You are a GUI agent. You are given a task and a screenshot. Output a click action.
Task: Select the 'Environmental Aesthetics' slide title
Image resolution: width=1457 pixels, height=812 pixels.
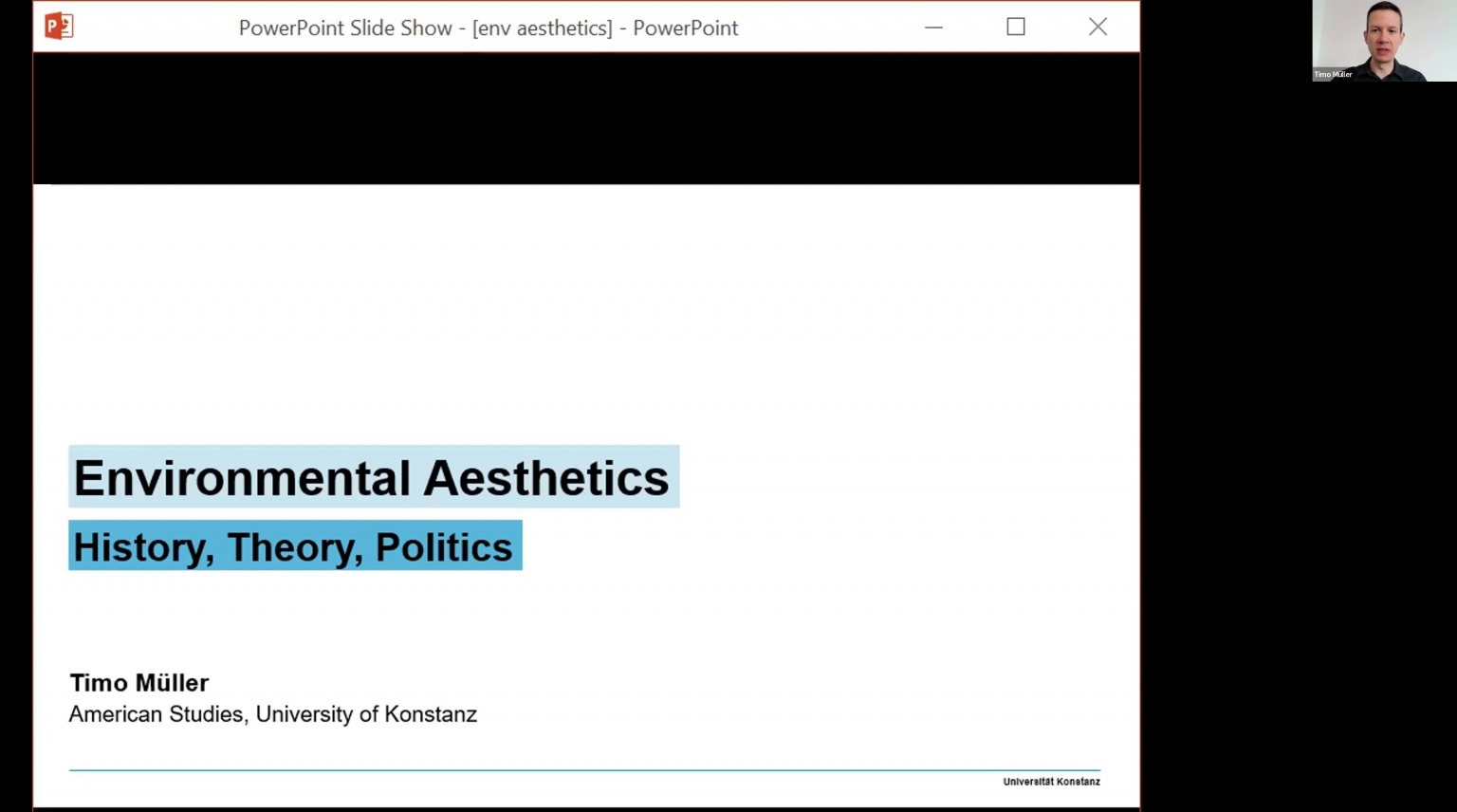(x=374, y=477)
